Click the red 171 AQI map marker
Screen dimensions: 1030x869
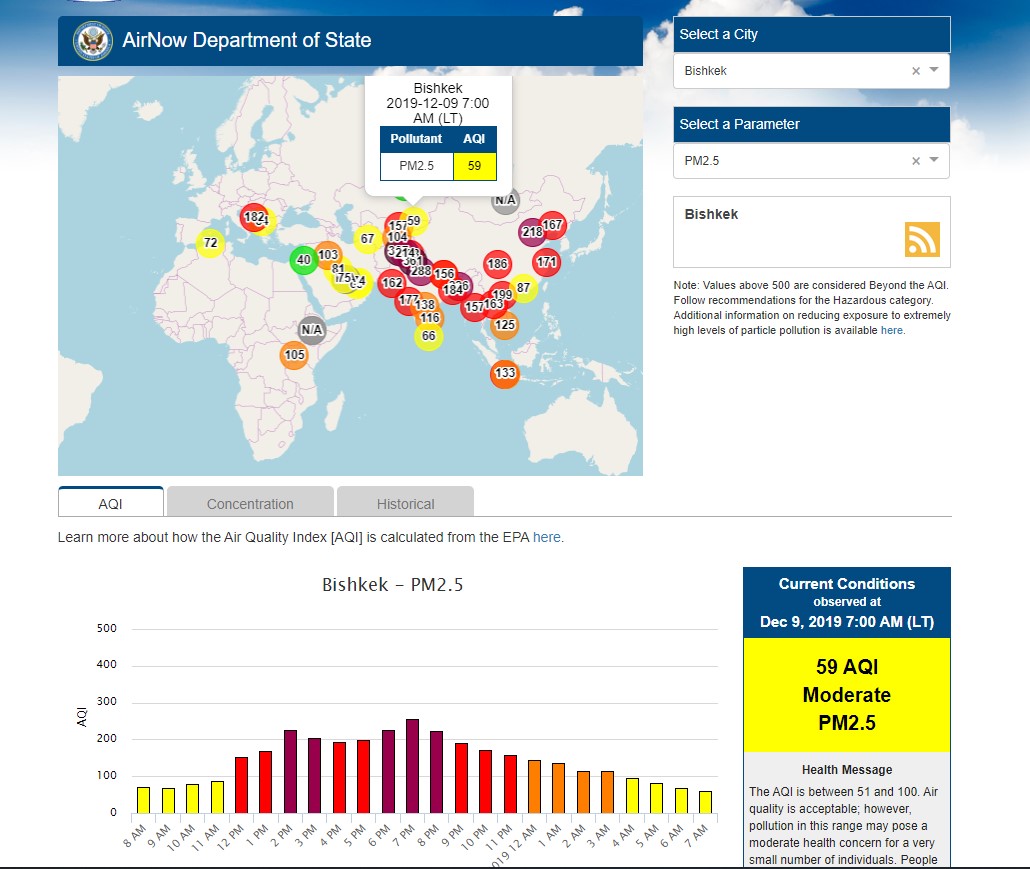[x=546, y=263]
